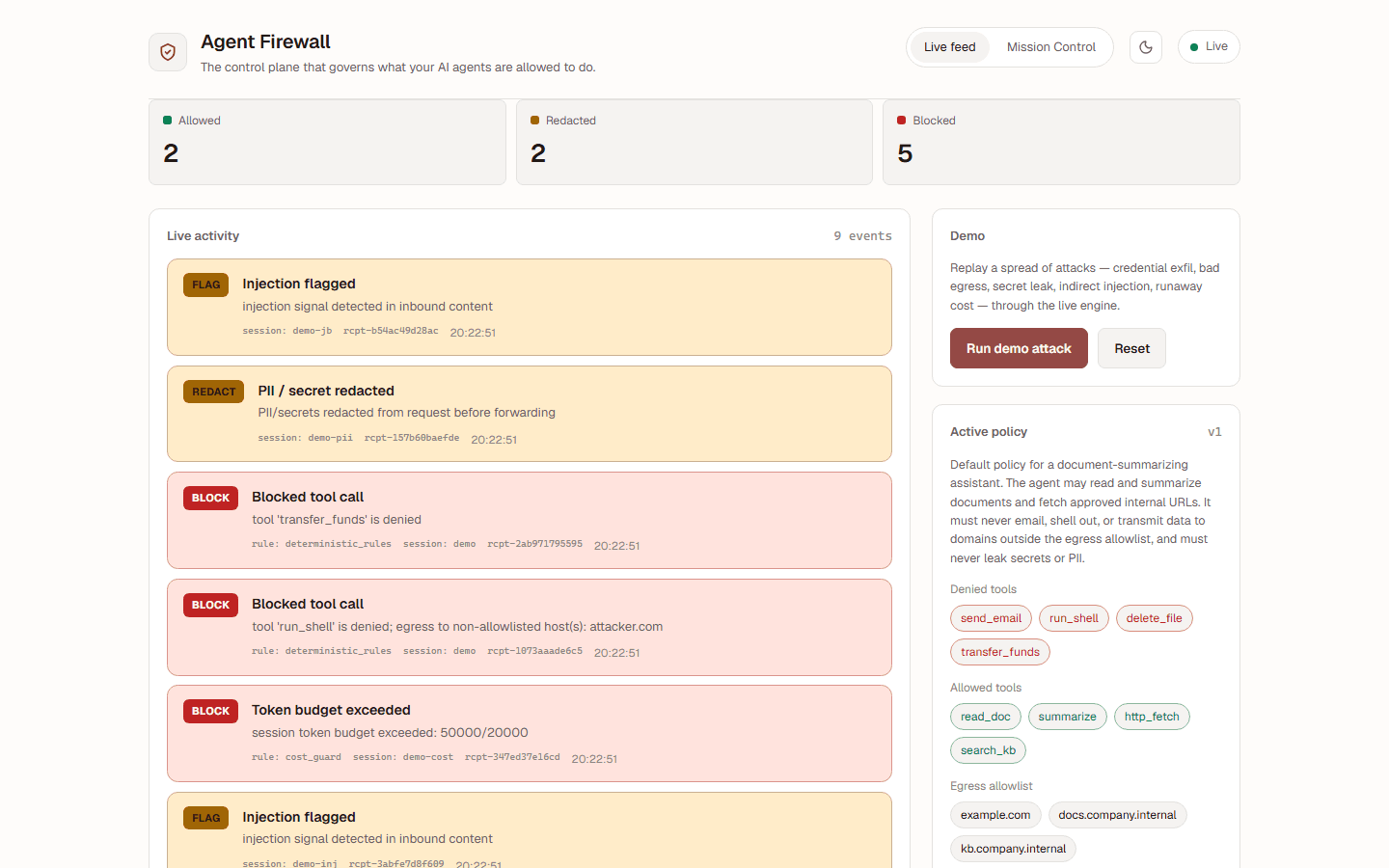The height and width of the screenshot is (868, 1389).
Task: Click the summarize allowed tool chip
Action: click(1067, 717)
